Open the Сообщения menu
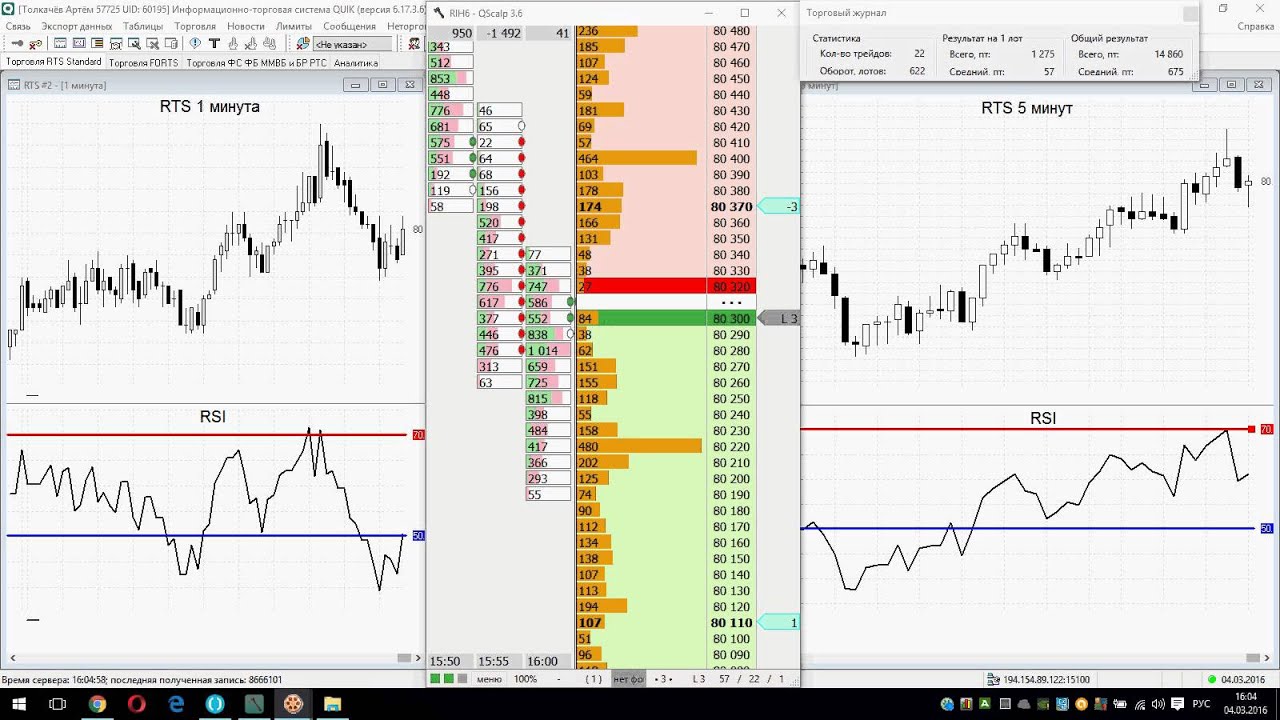The image size is (1280, 720). pos(349,26)
